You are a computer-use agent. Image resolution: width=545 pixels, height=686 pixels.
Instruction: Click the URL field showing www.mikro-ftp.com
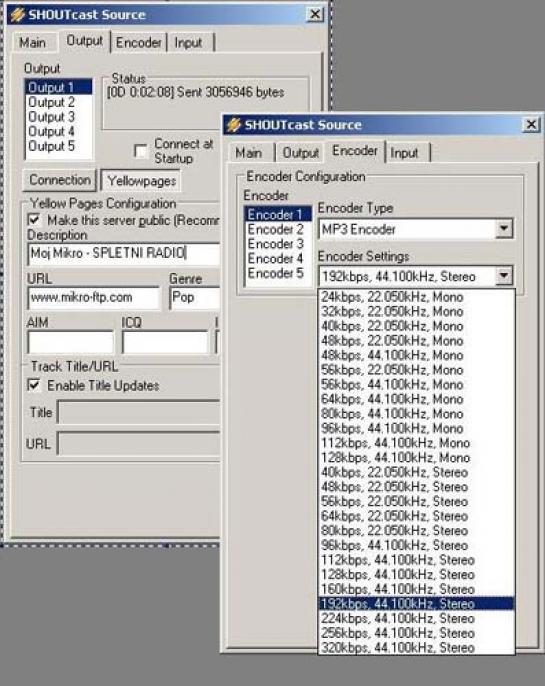[94, 298]
